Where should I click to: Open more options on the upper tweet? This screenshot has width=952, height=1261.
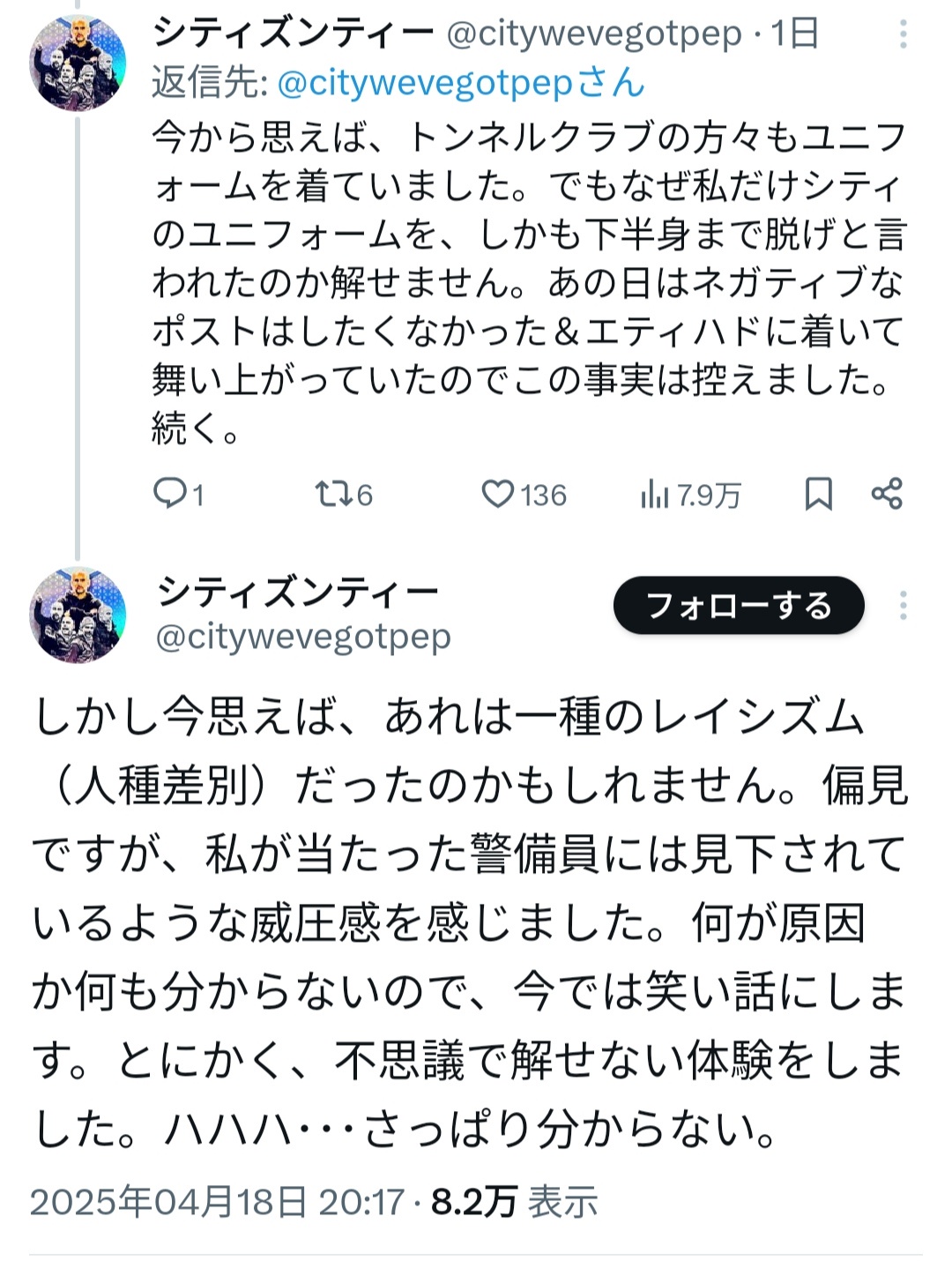[903, 34]
